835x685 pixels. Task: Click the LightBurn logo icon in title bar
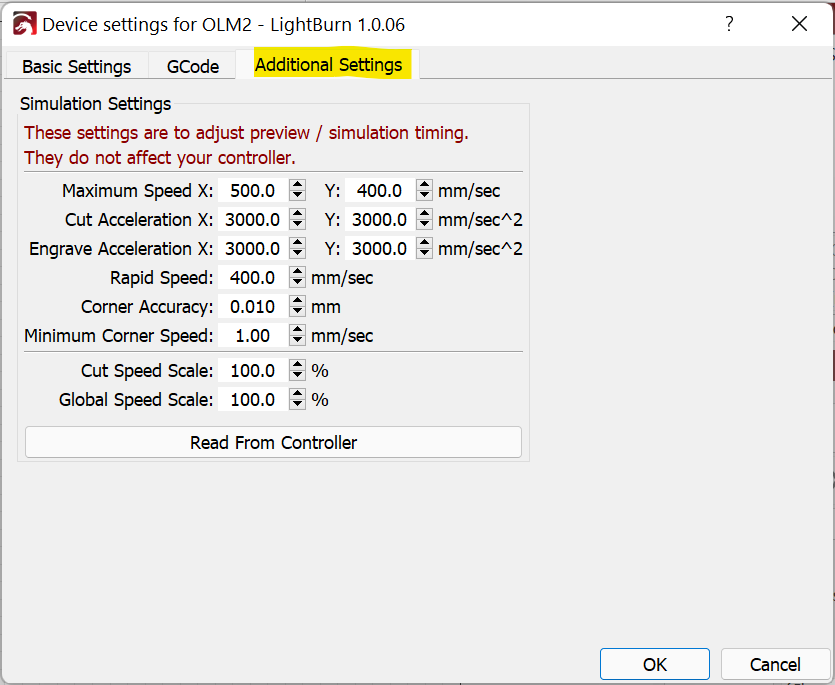coord(24,24)
